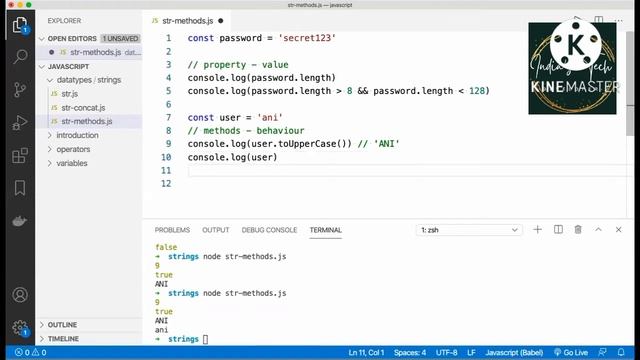Switch to the Debug Console tab
The image size is (640, 360).
[269, 230]
